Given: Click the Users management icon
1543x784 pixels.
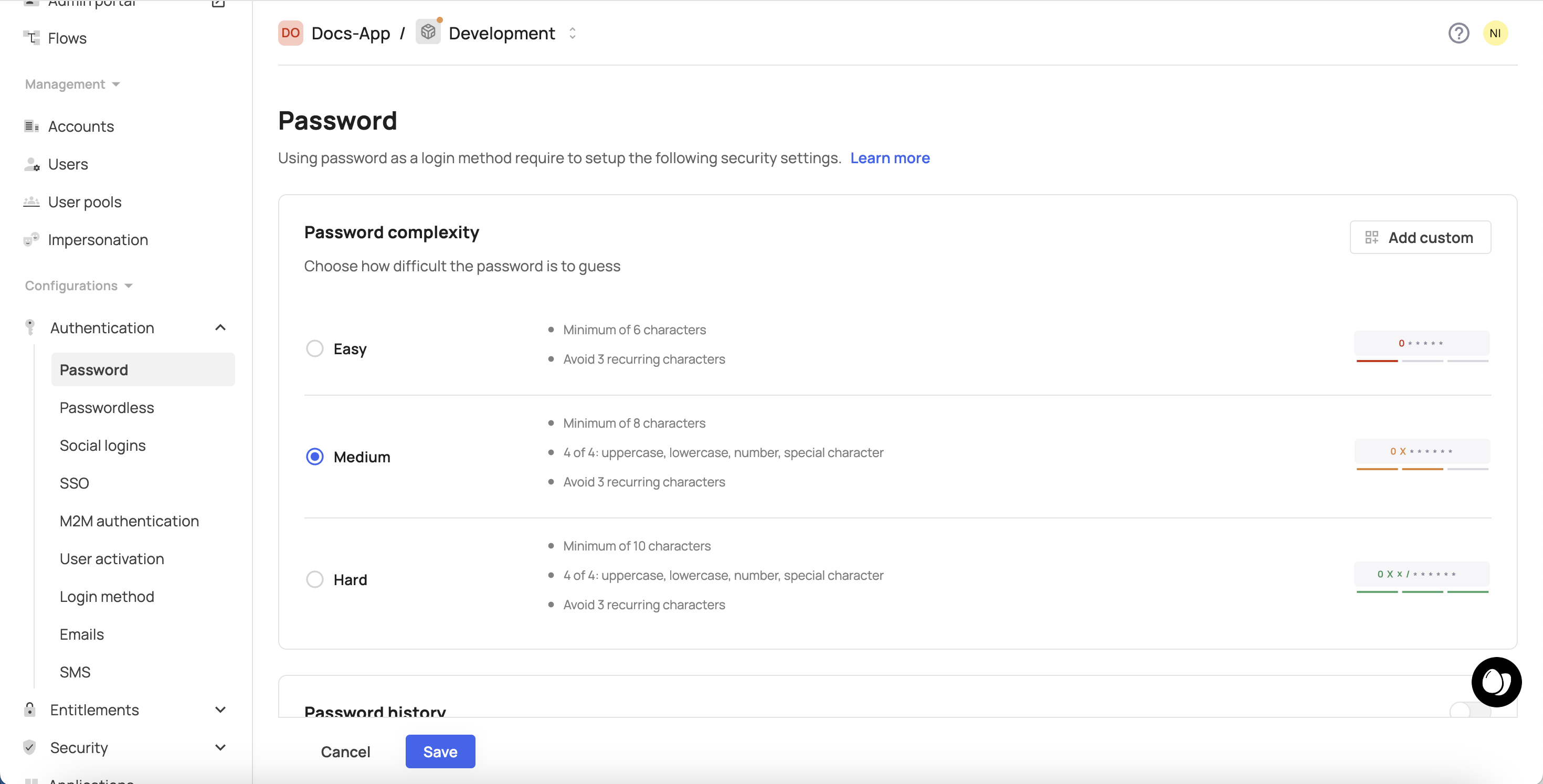Looking at the screenshot, I should coord(31,164).
